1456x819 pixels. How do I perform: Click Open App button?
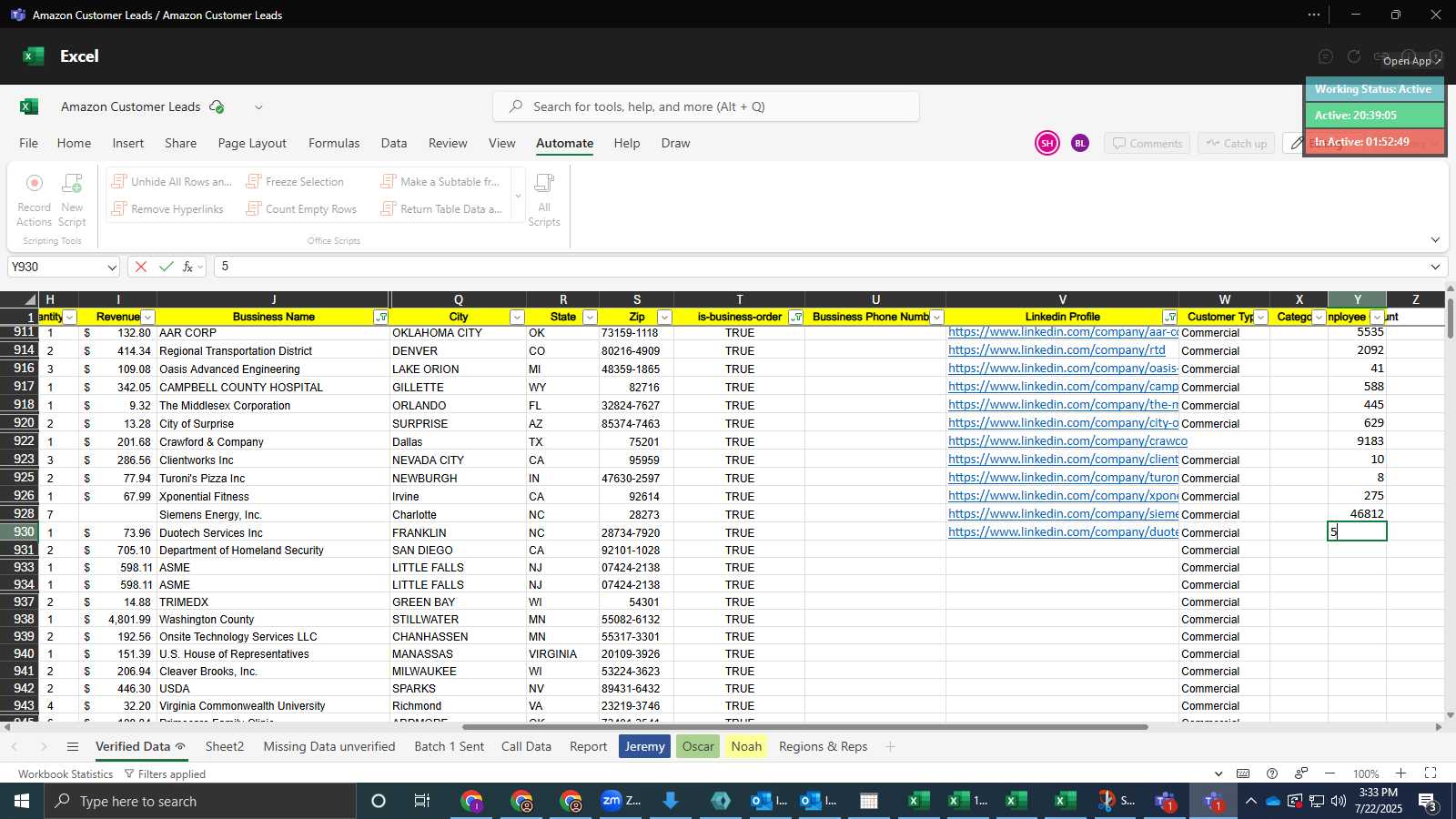pos(1412,61)
